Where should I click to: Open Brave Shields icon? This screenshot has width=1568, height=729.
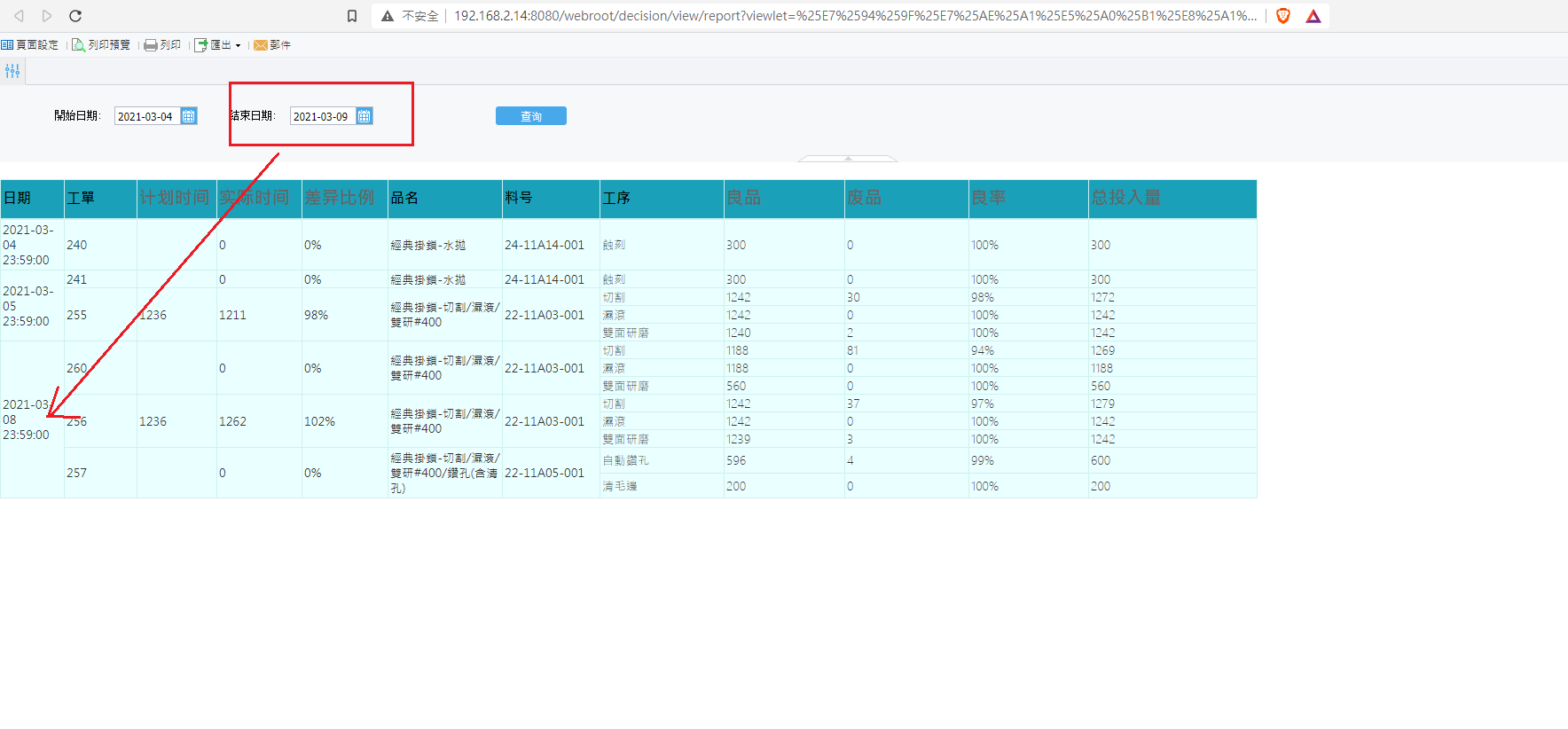point(1283,16)
